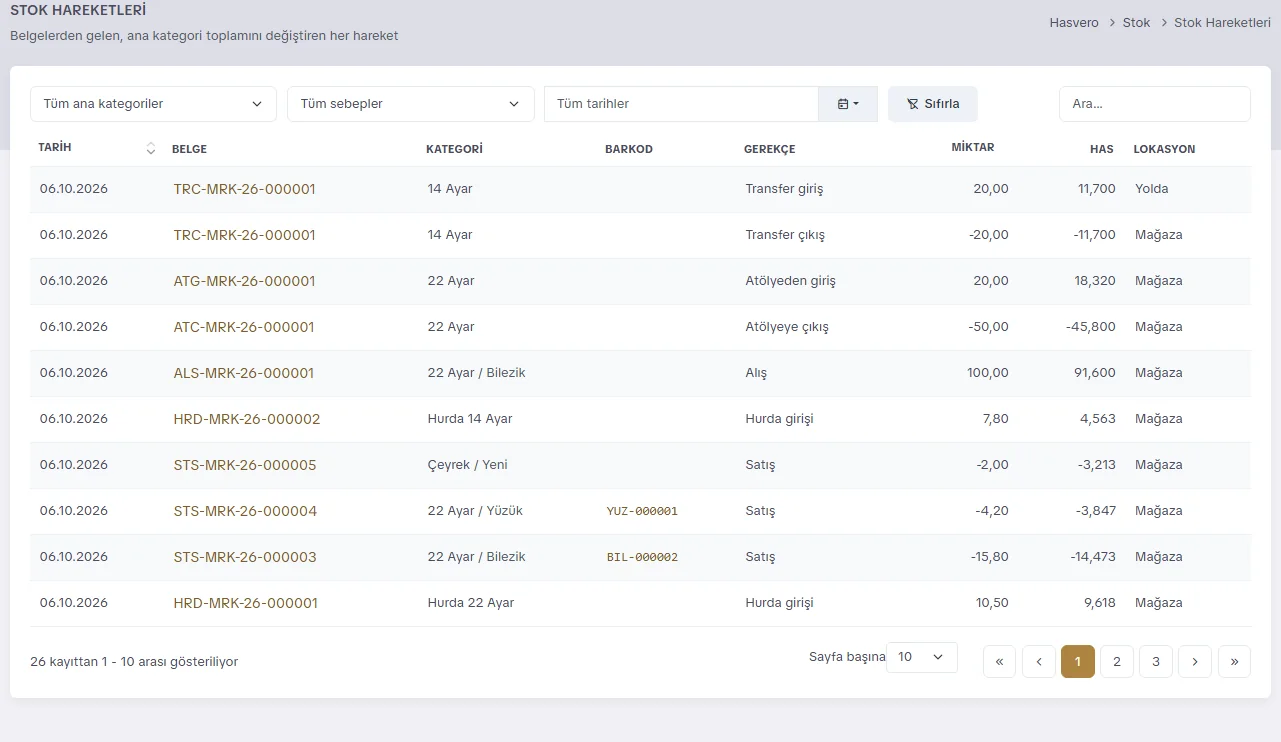Select page 3 in pagination
The height and width of the screenshot is (742, 1281).
(x=1156, y=661)
